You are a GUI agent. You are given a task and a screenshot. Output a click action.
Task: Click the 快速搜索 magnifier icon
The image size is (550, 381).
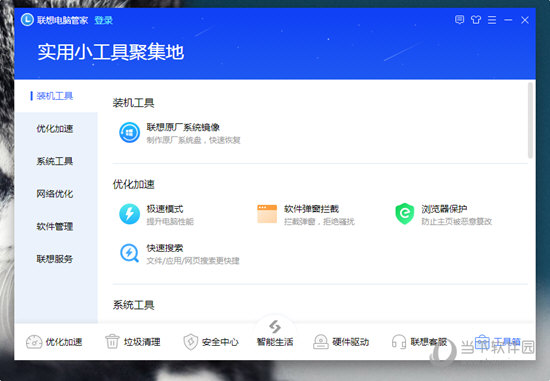[129, 253]
